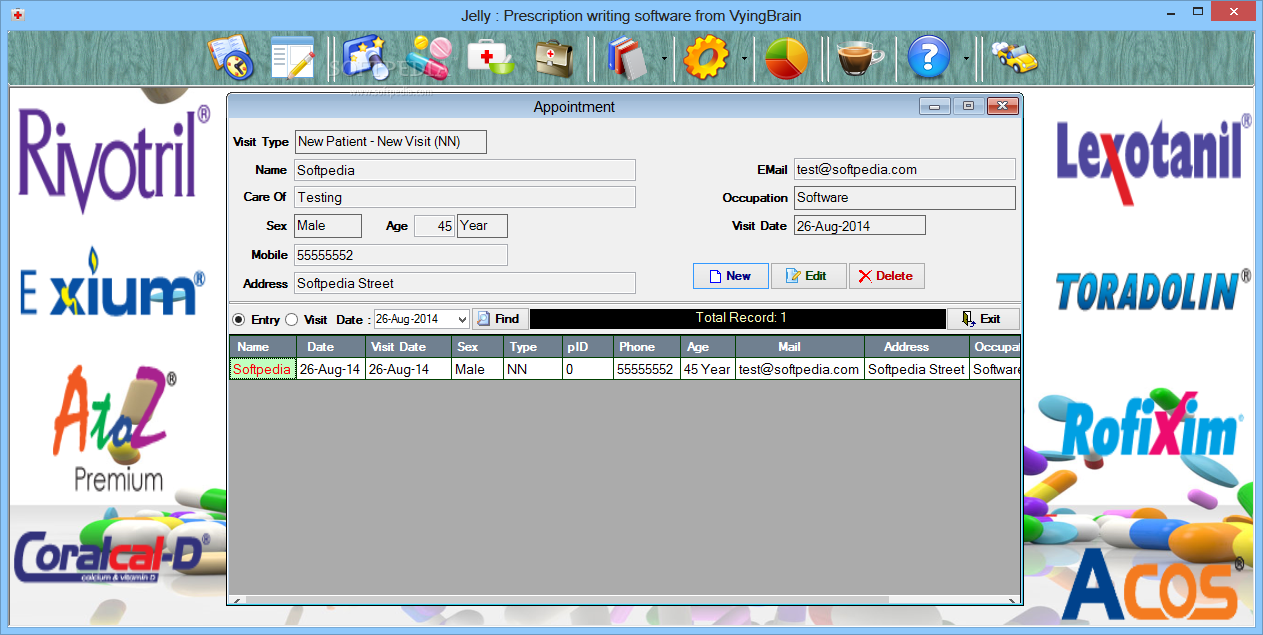Image resolution: width=1263 pixels, height=635 pixels.
Task: Click the Mail column header
Action: point(799,347)
